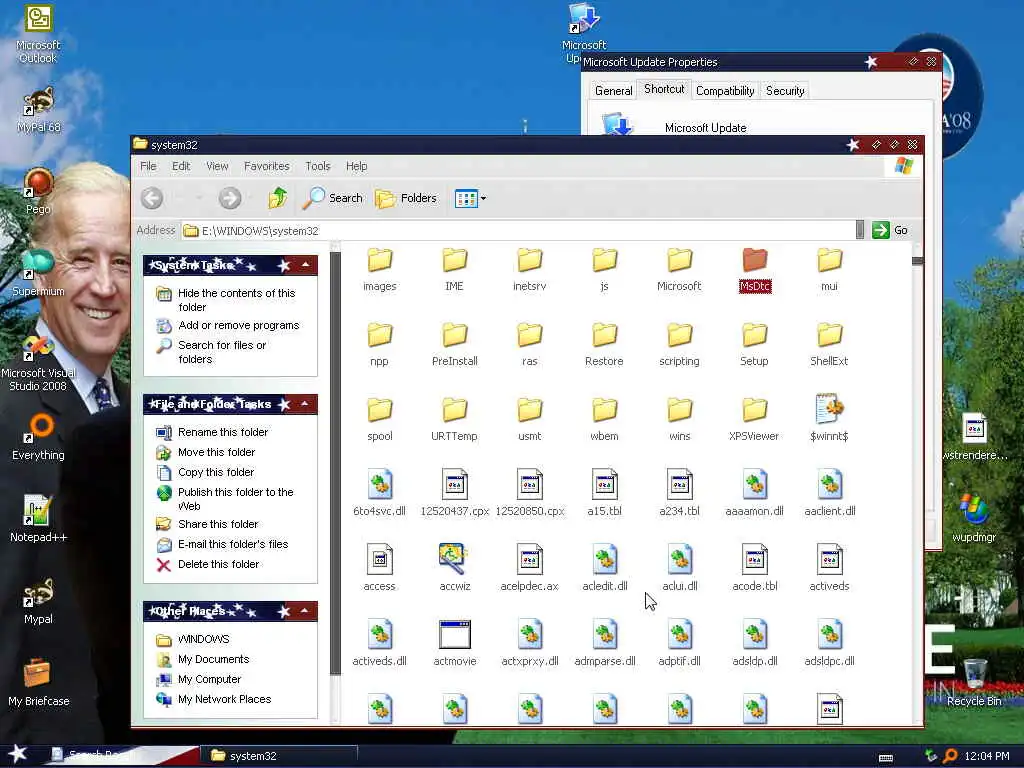Image resolution: width=1024 pixels, height=768 pixels.
Task: Select Shortcut tab in Properties window
Action: click(664, 89)
